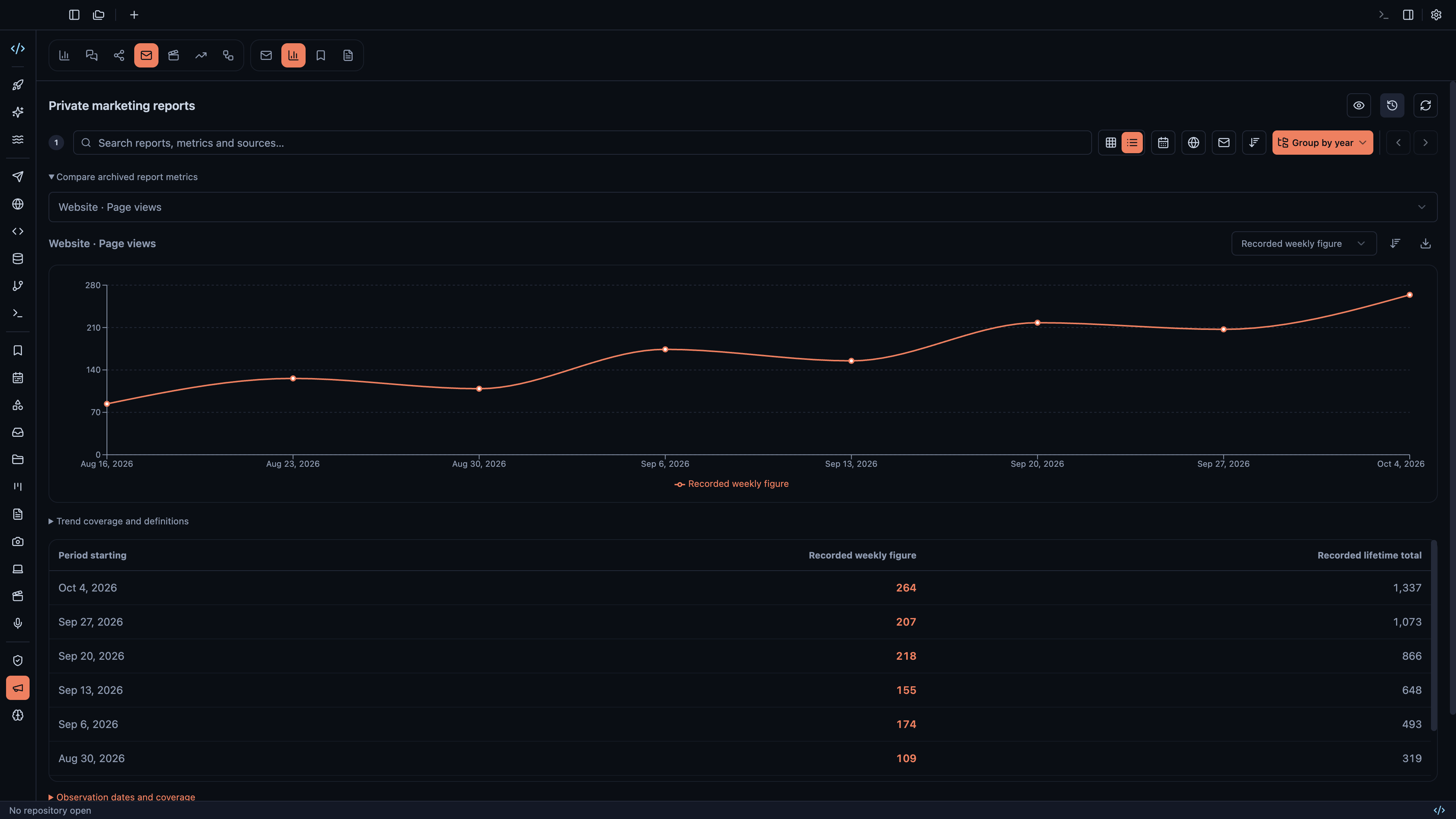Open the camera icon in sidebar
1456x819 pixels.
[x=17, y=541]
